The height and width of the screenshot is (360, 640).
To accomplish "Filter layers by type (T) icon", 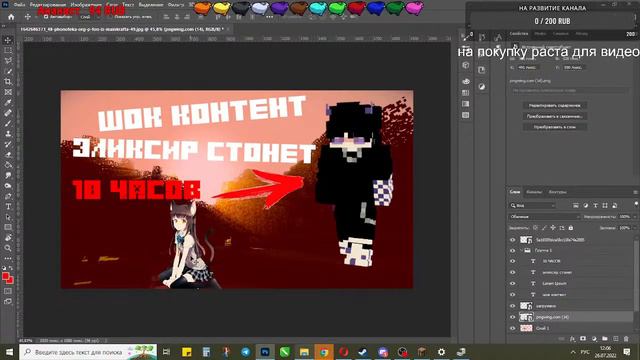I will [x=595, y=205].
